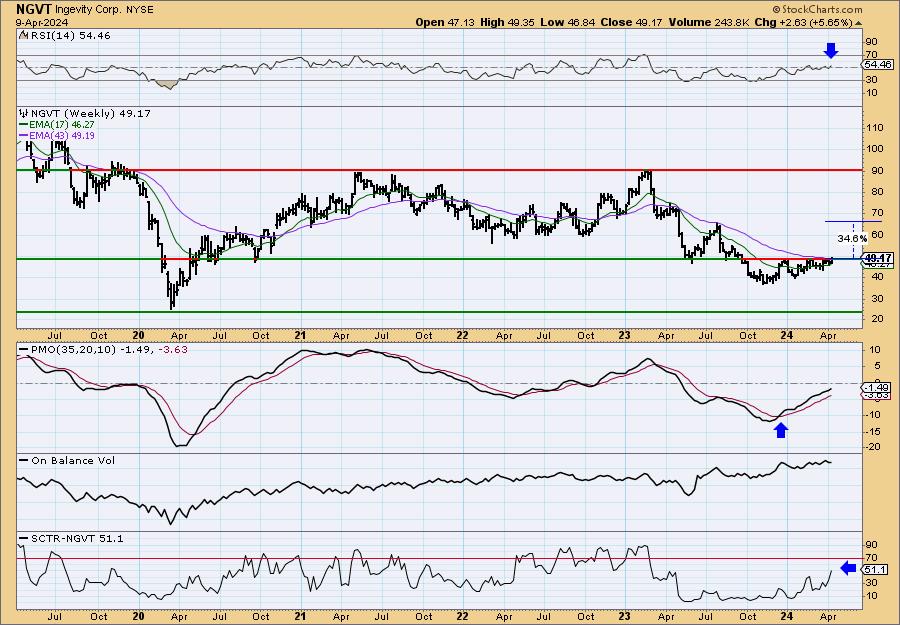Click the SCTR-NGVT 51.1 panel legend
The image size is (900, 625).
77,538
